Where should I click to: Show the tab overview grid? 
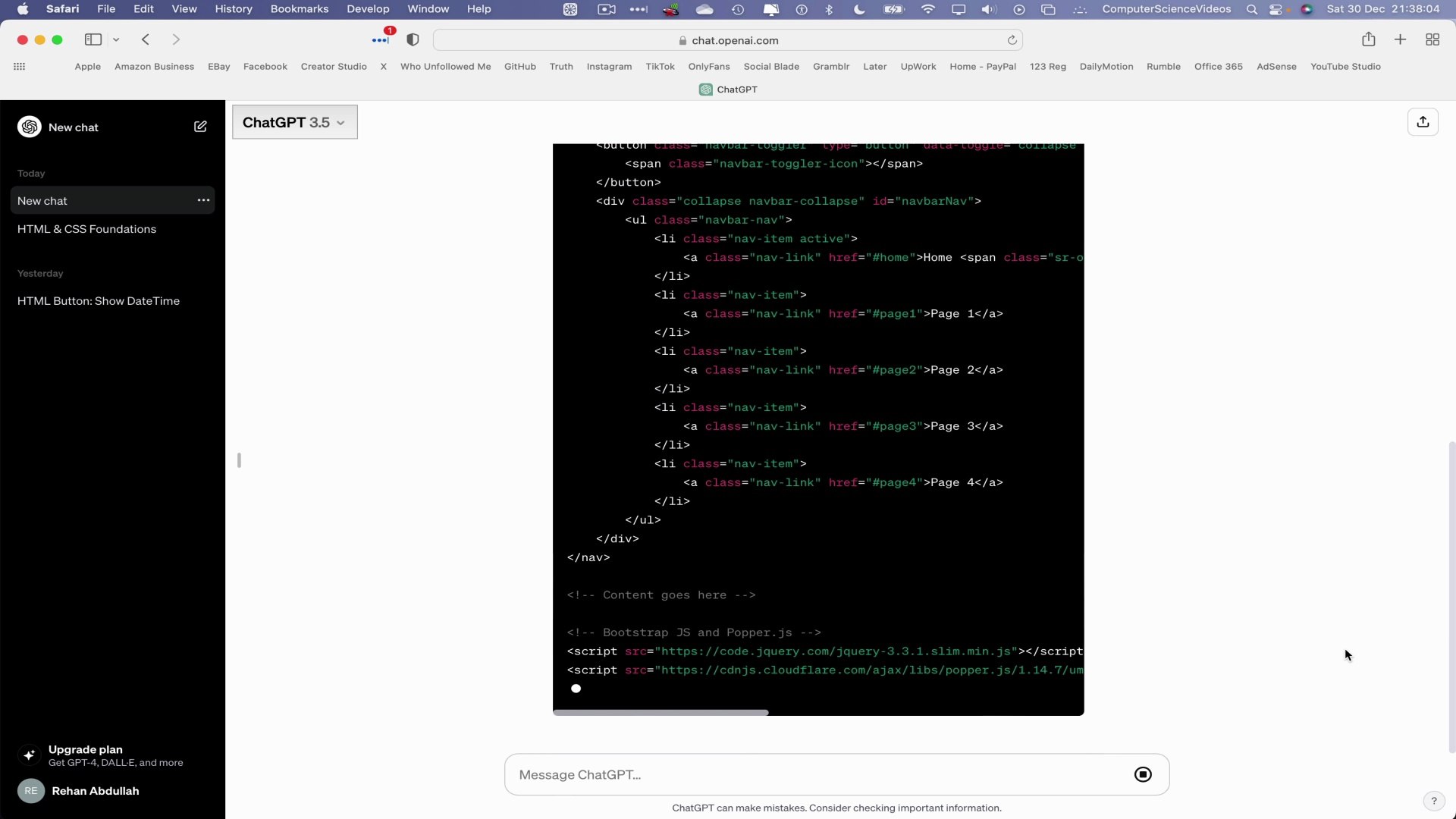tap(1432, 39)
